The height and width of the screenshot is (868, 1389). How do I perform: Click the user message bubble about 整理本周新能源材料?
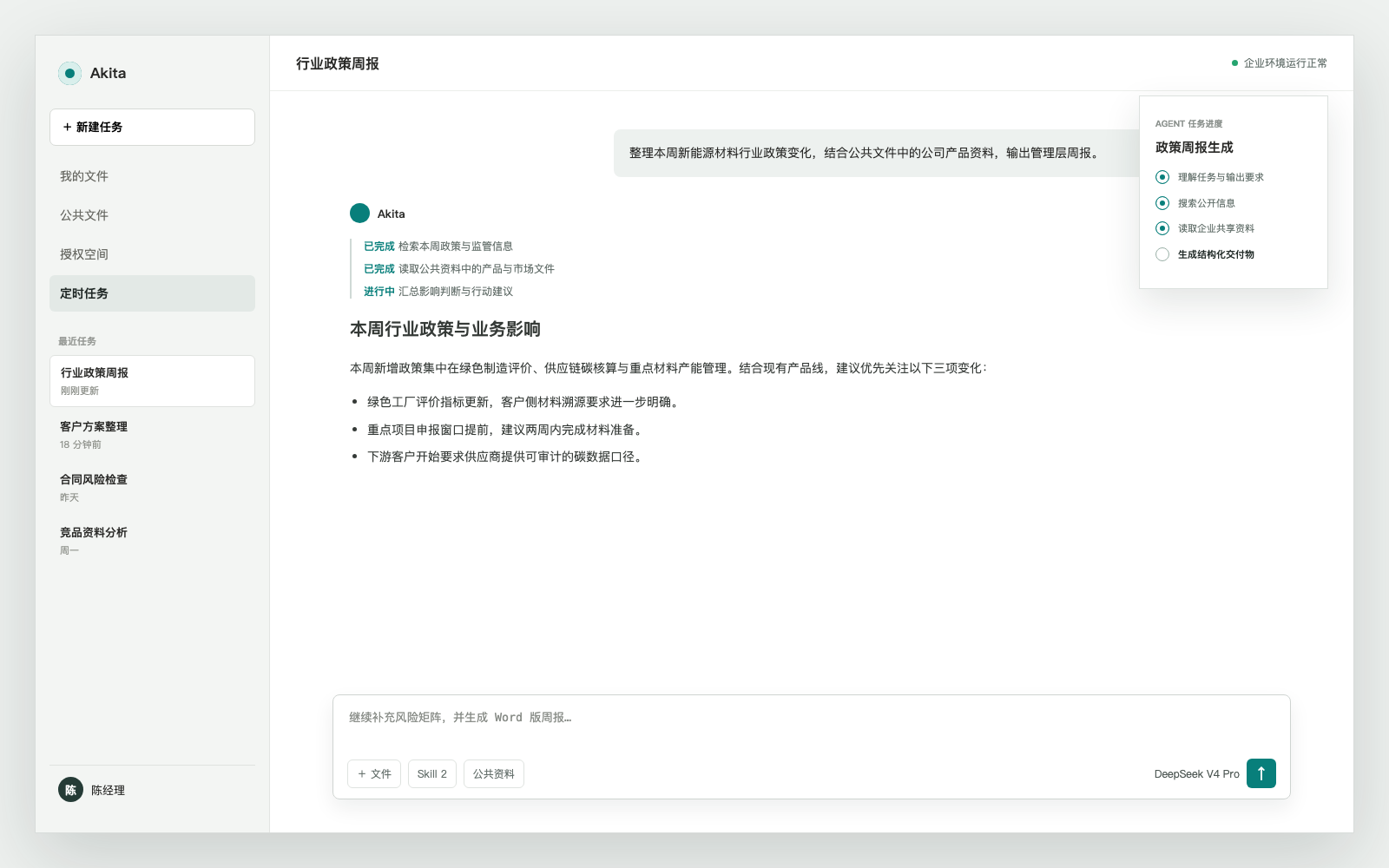[876, 153]
